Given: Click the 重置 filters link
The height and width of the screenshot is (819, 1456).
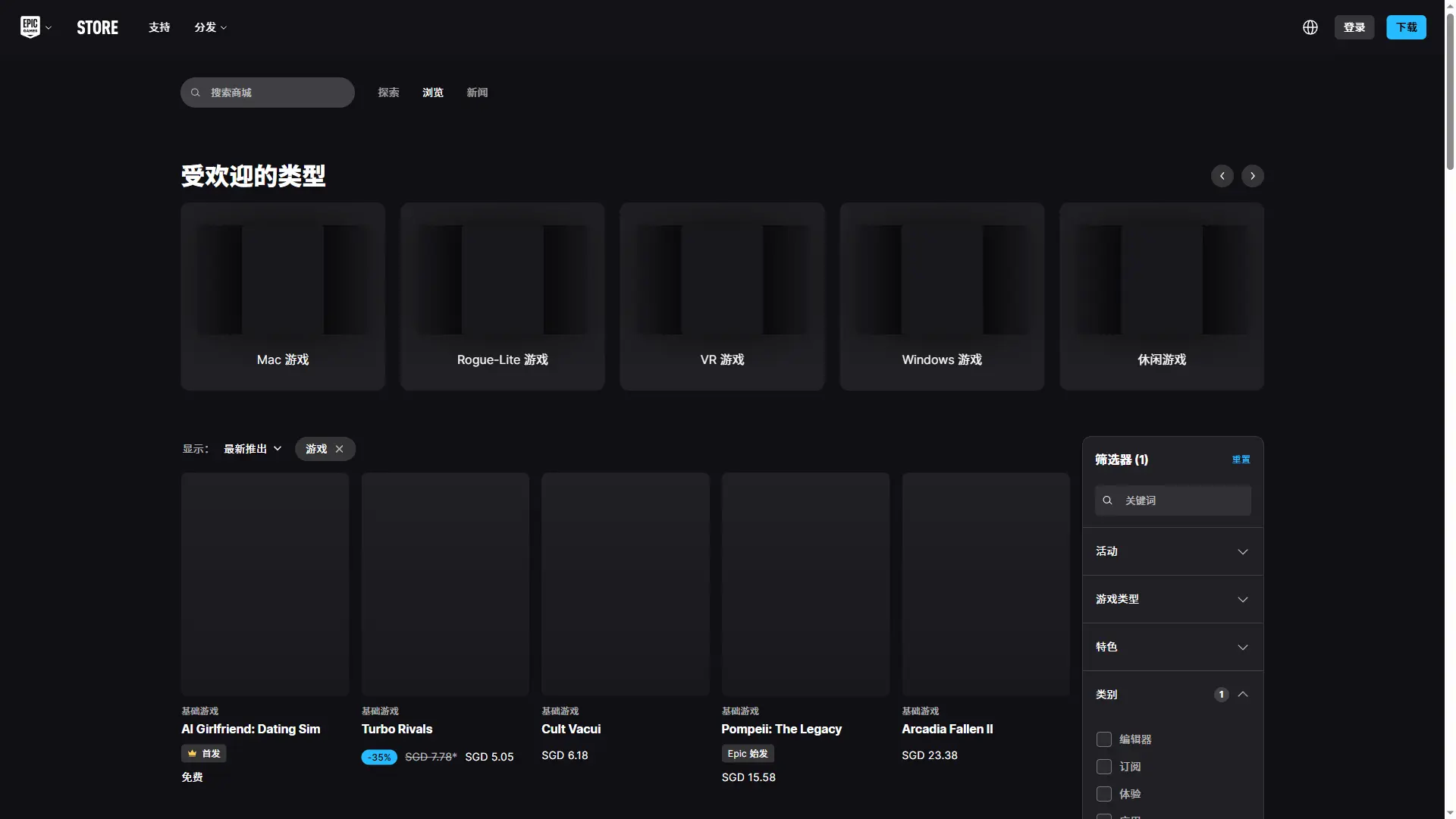Looking at the screenshot, I should click(1241, 460).
